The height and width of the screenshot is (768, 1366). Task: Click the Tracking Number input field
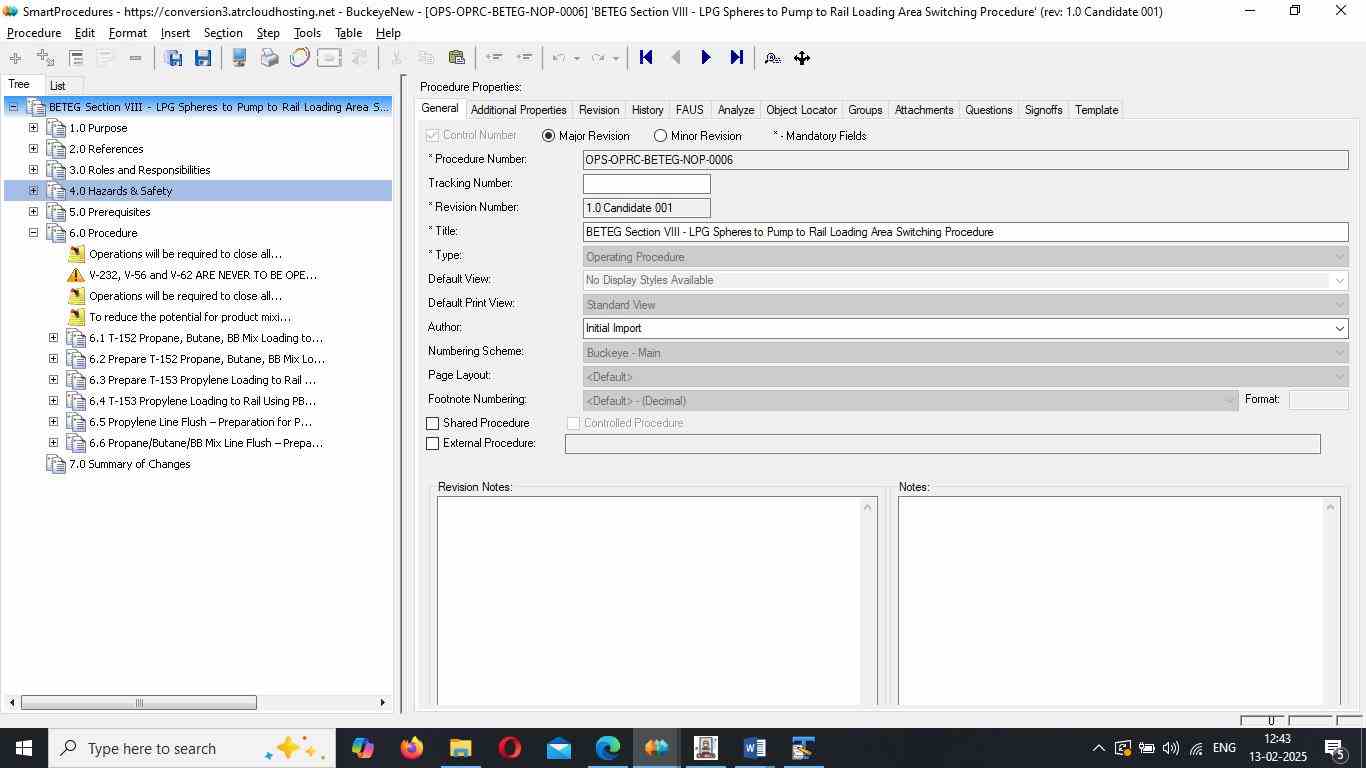point(646,184)
